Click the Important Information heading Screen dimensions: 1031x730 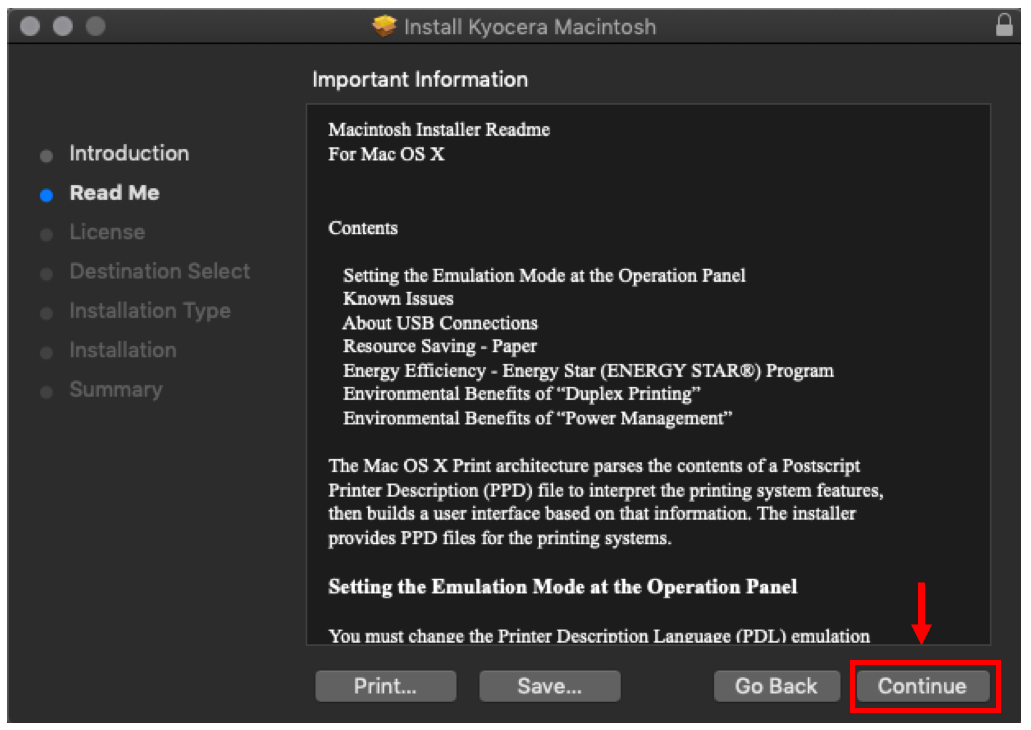click(420, 80)
